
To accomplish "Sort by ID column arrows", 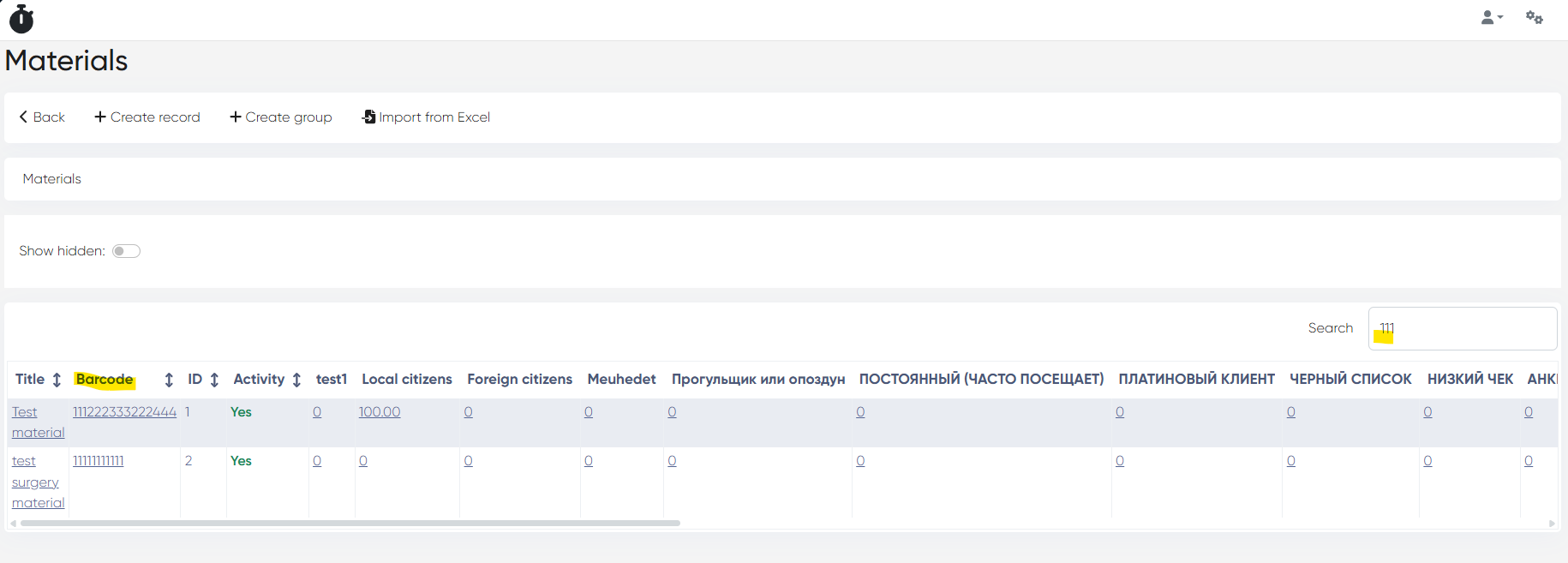I will tap(214, 380).
